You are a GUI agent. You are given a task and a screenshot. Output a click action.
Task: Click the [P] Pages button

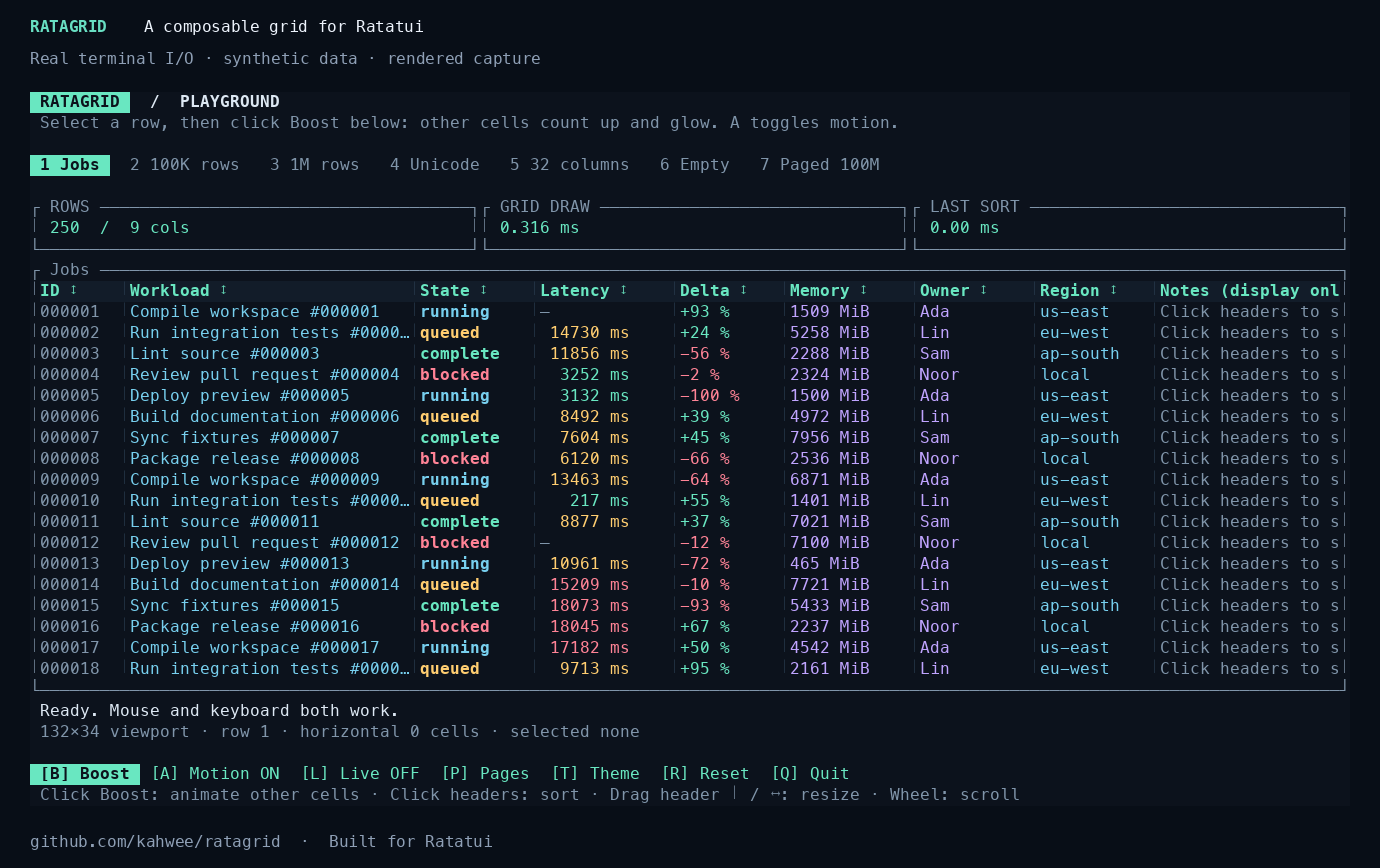pos(485,773)
